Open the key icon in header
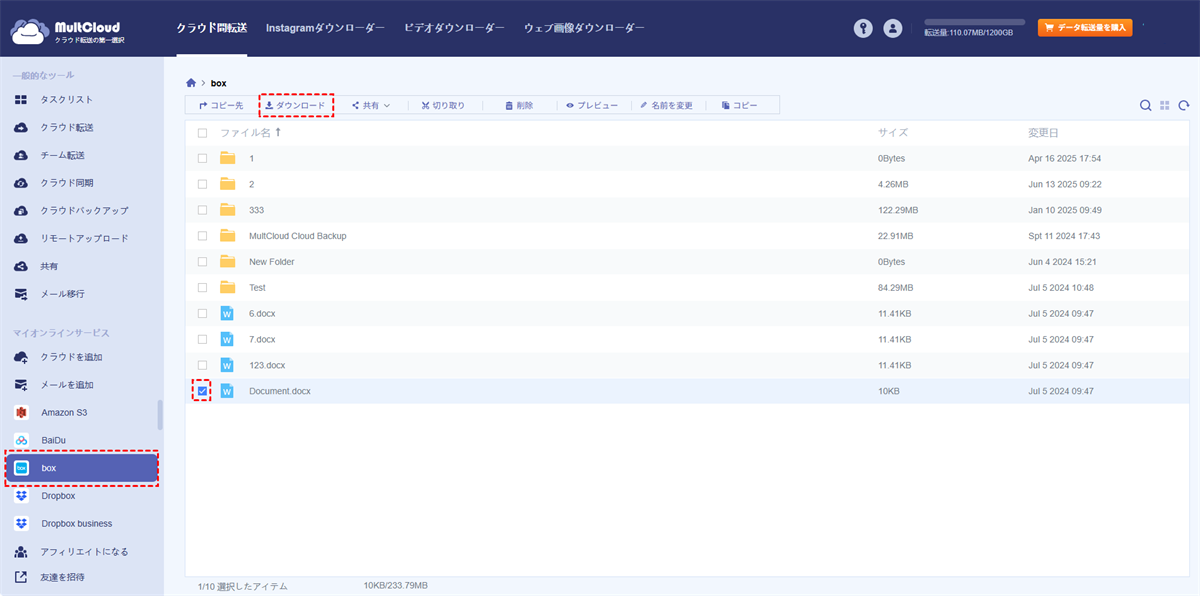This screenshot has width=1200, height=596. (863, 29)
